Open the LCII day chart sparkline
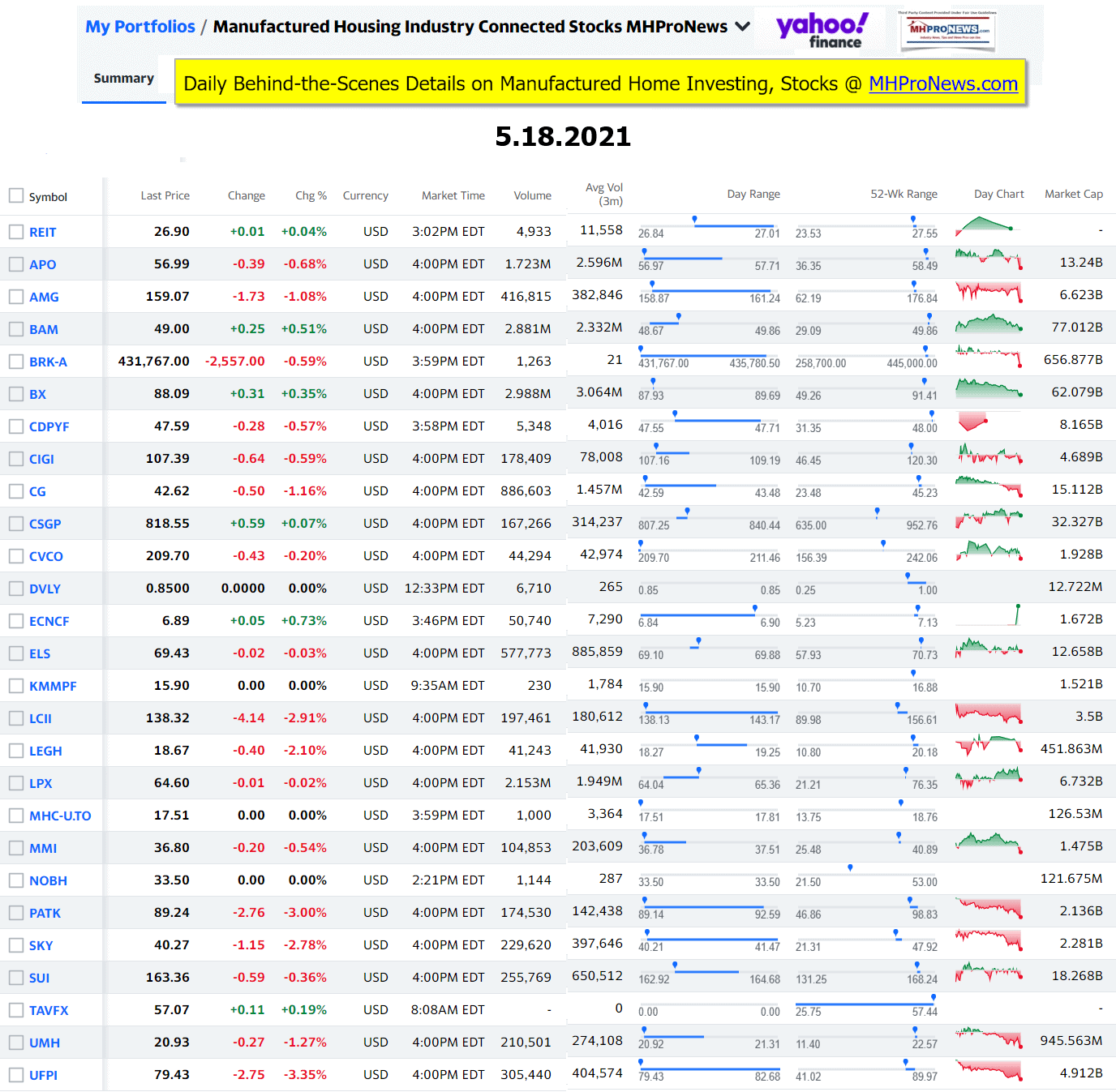The height and width of the screenshot is (1092, 1116). pyautogui.click(x=988, y=713)
